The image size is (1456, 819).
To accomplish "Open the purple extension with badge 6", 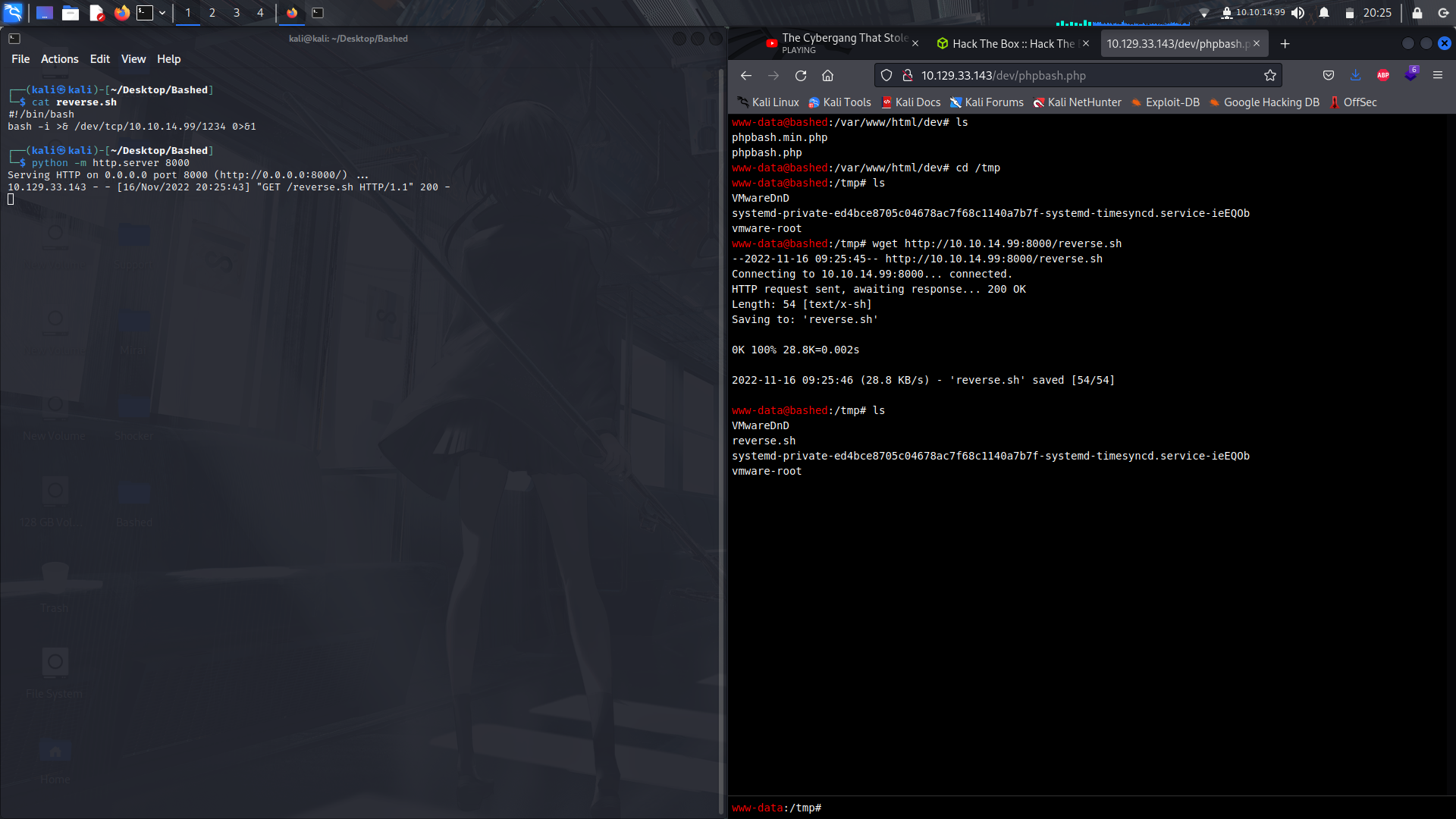I will pyautogui.click(x=1411, y=75).
